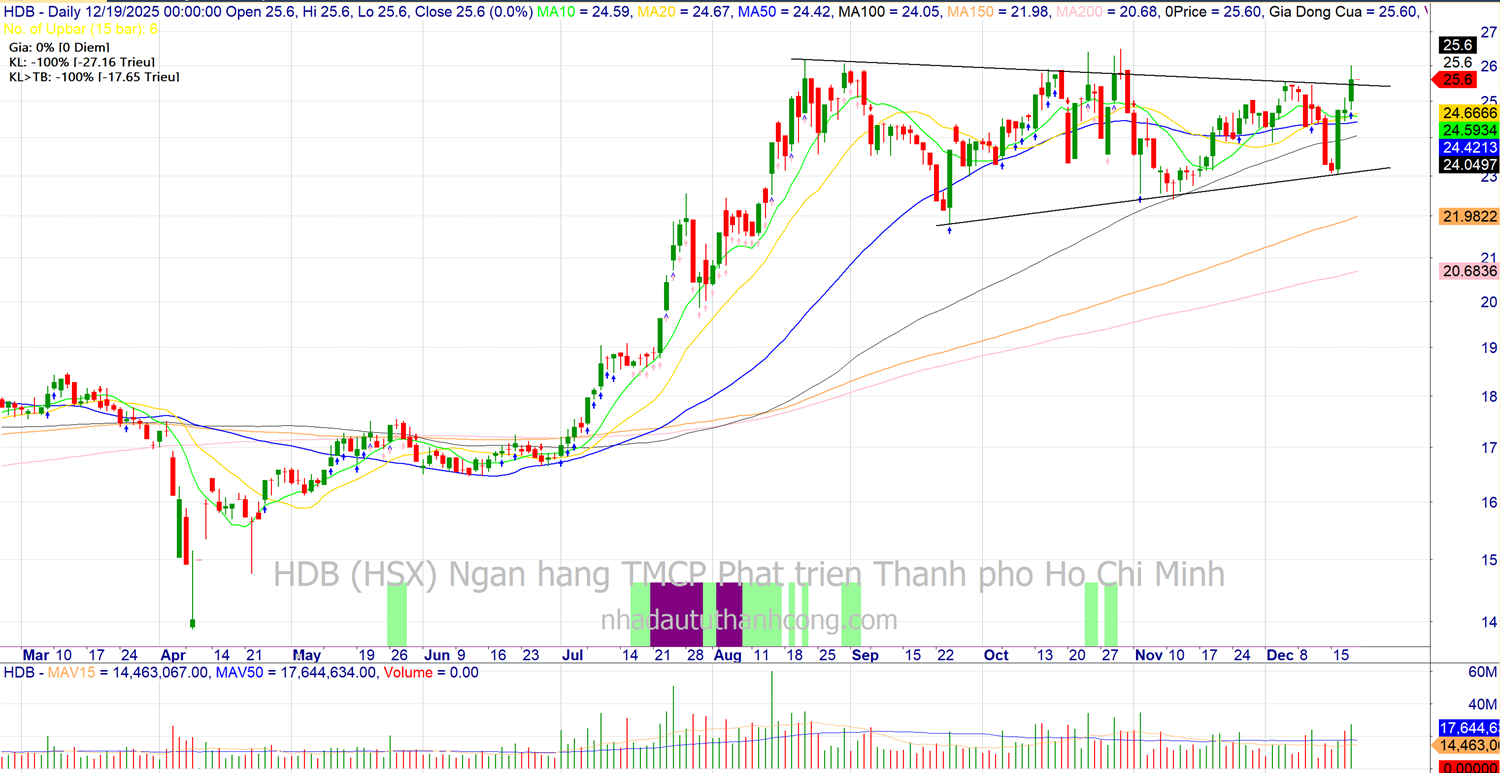This screenshot has width=1500, height=773.
Task: Click the pink 20.6836 MA200 value label
Action: pos(1468,271)
